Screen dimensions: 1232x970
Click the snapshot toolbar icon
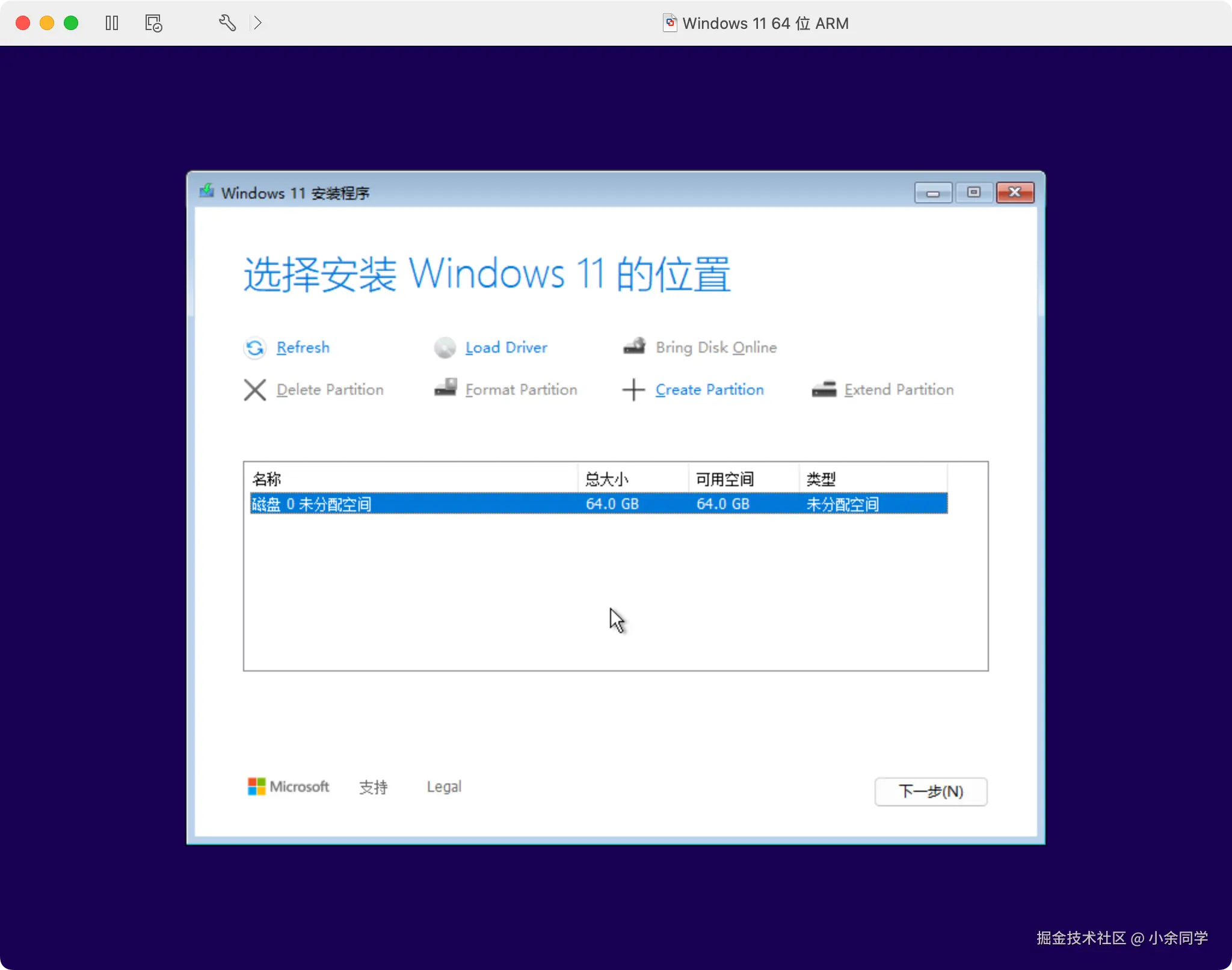click(x=153, y=23)
